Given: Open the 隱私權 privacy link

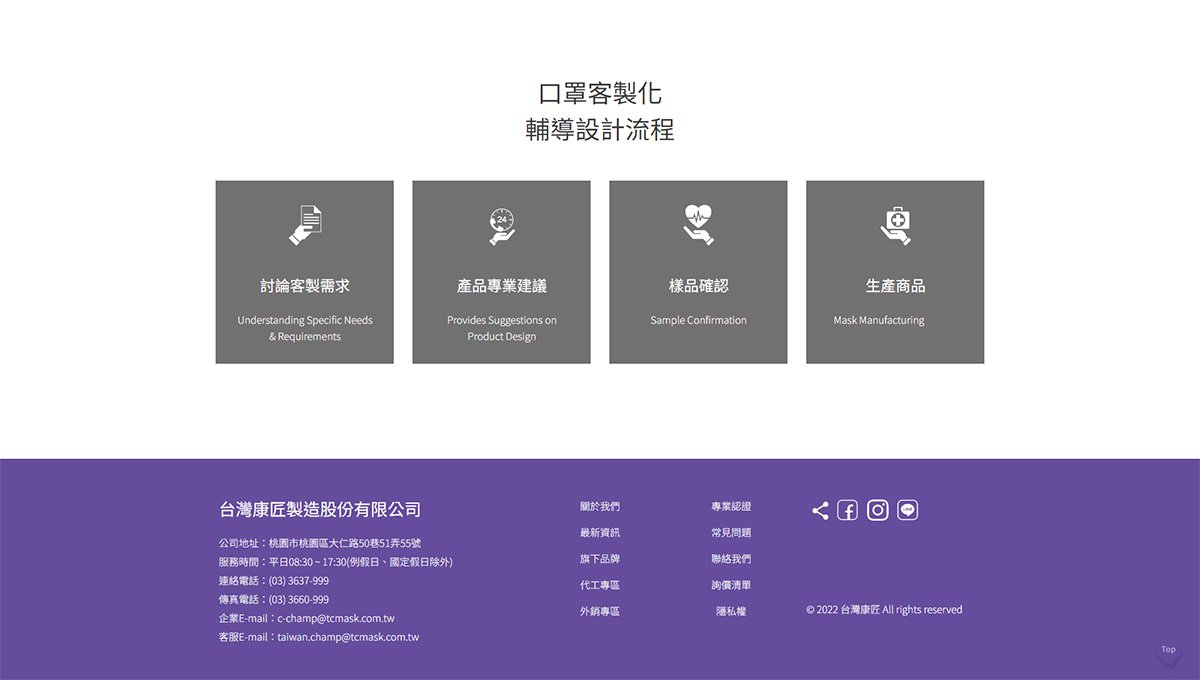Looking at the screenshot, I should click(x=731, y=611).
